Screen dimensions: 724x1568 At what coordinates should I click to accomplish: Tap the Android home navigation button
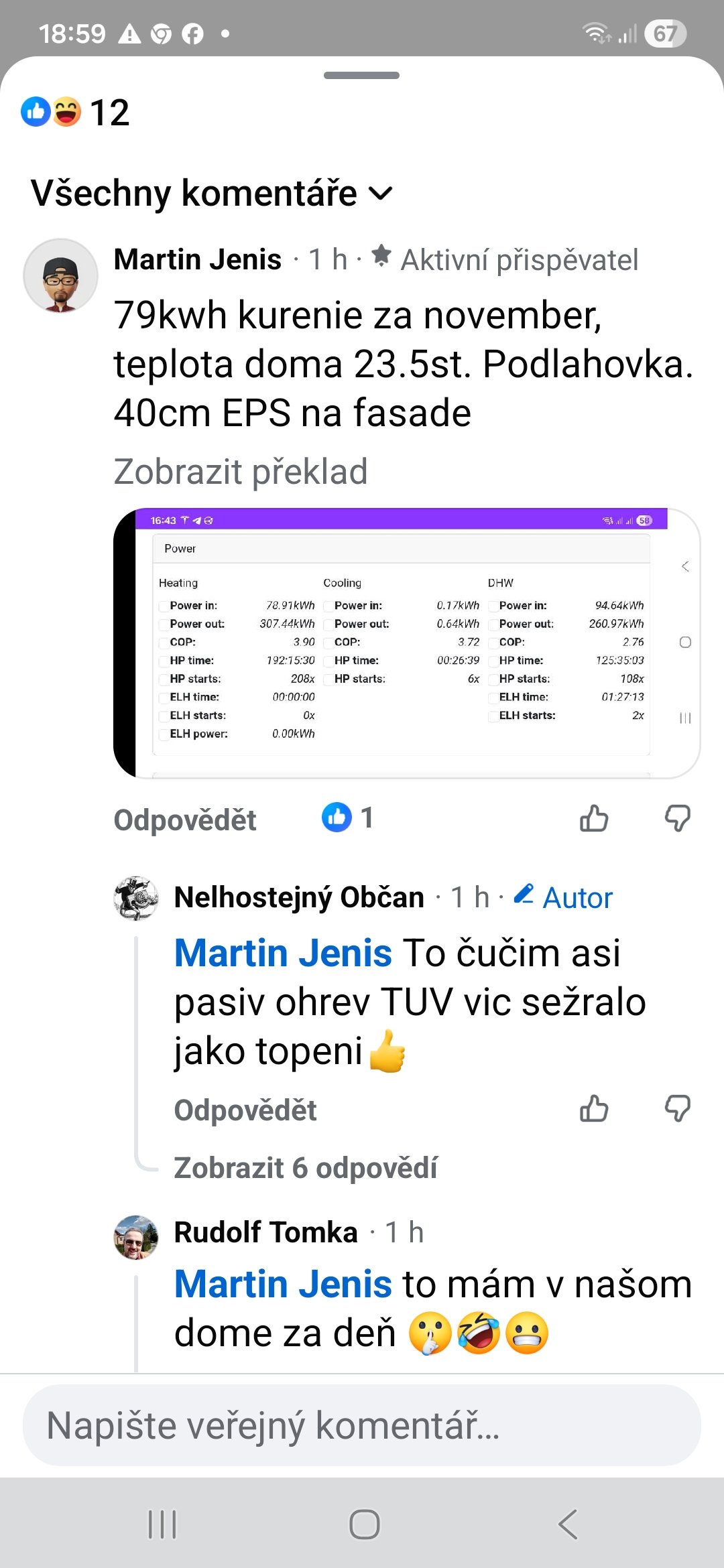[x=364, y=1524]
